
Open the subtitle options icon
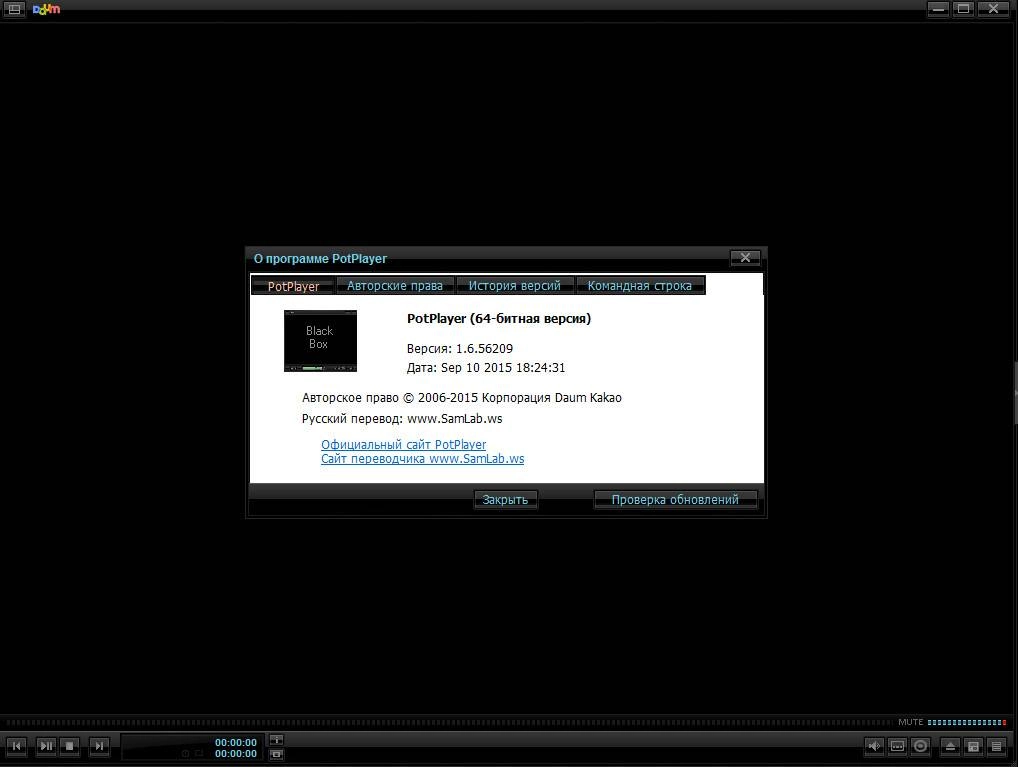tap(897, 746)
